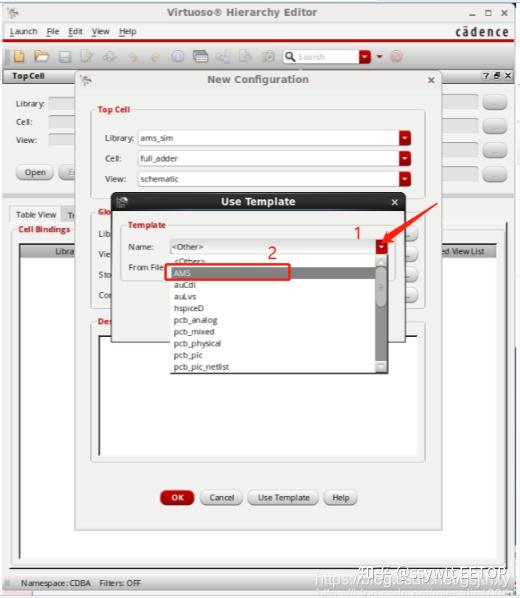Click the Save disk toolbar icon

64,57
